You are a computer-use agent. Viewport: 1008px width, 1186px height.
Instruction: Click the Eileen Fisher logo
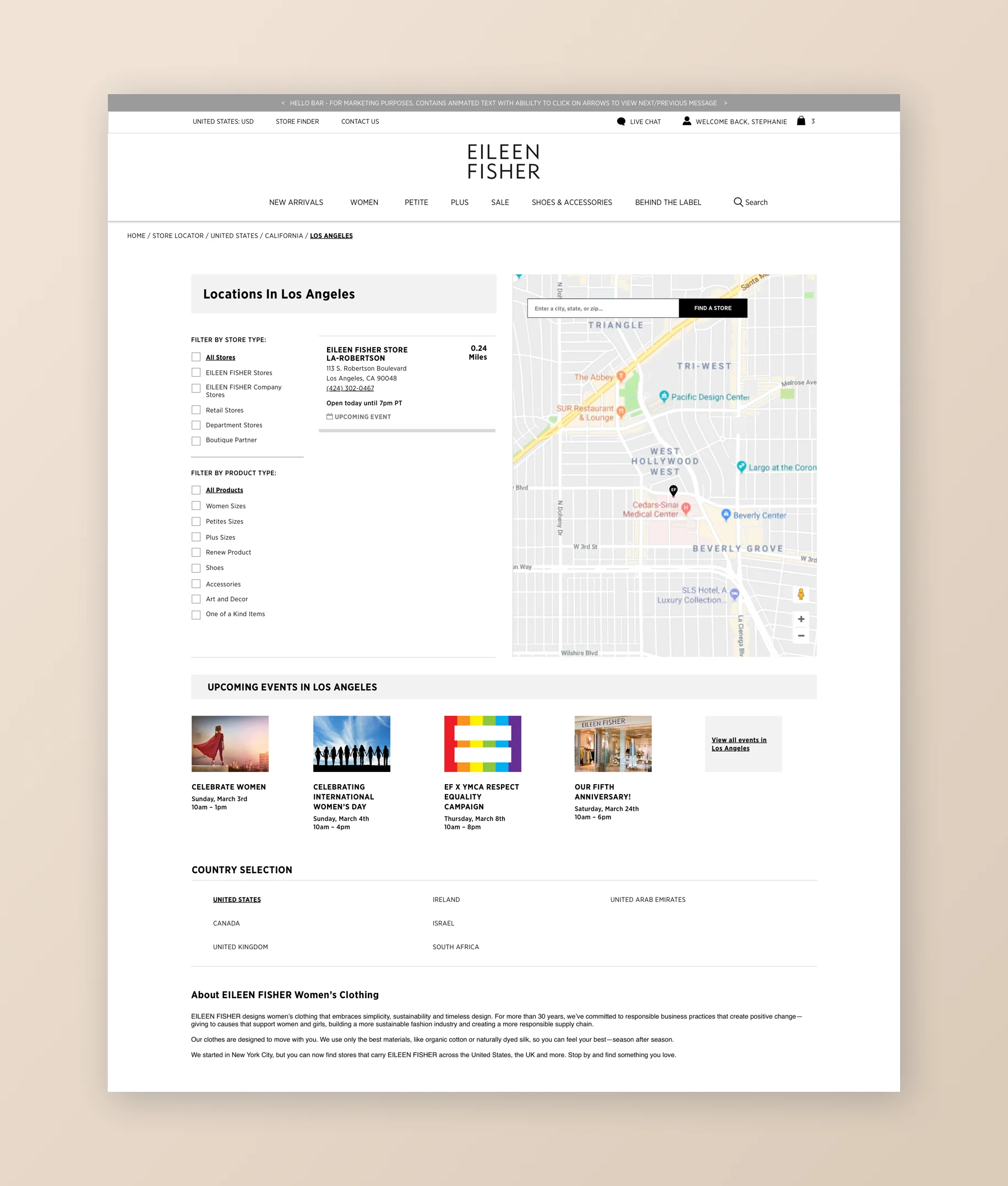[503, 161]
